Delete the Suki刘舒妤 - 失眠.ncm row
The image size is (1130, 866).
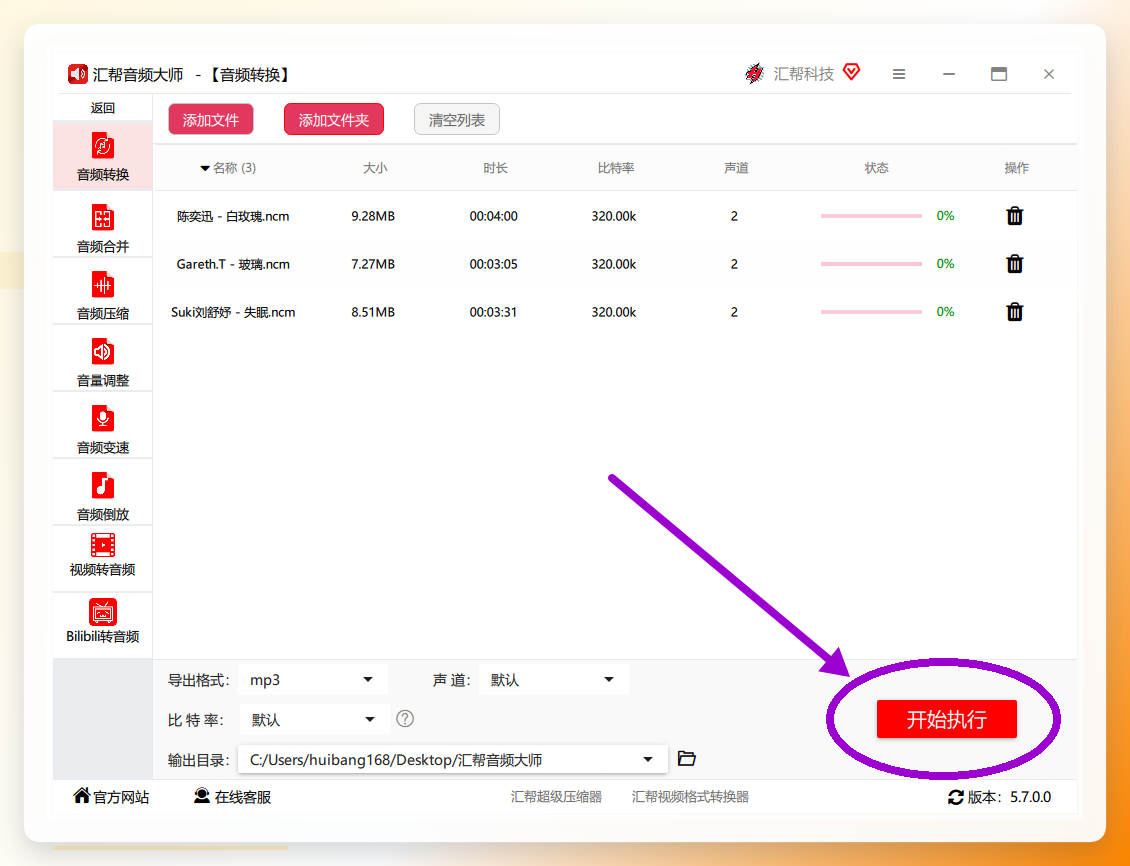click(1015, 312)
